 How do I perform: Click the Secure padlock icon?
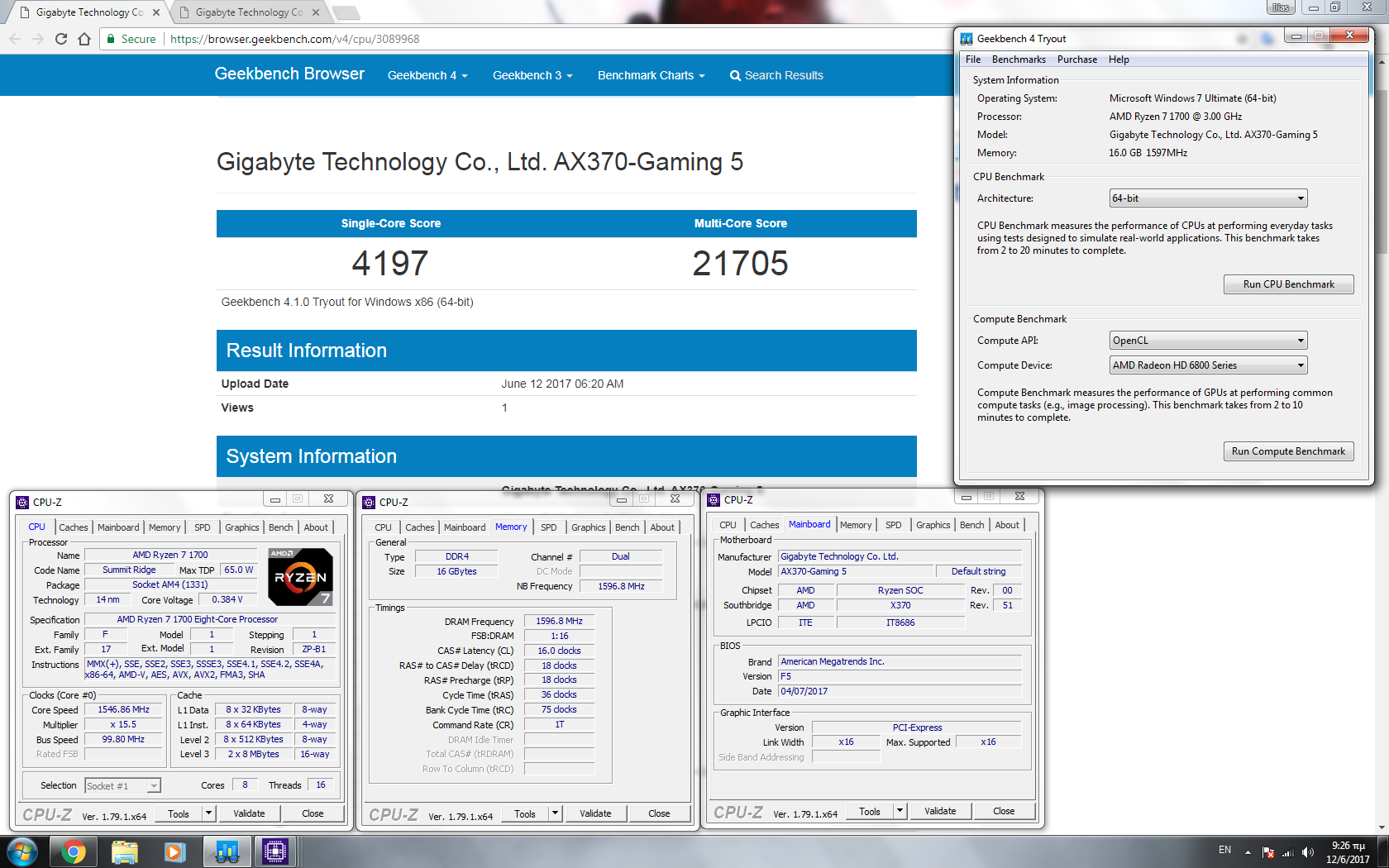pyautogui.click(x=111, y=39)
